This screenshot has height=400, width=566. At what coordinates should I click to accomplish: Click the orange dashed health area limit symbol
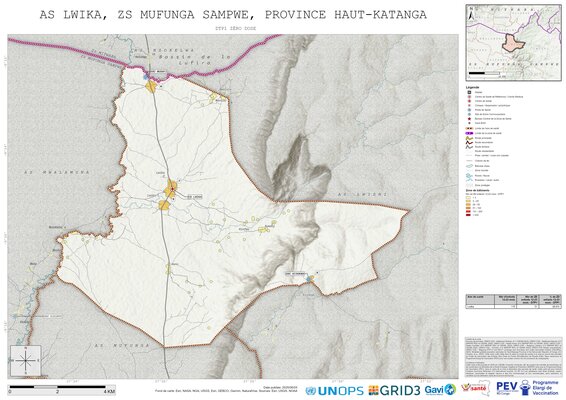coord(469,128)
